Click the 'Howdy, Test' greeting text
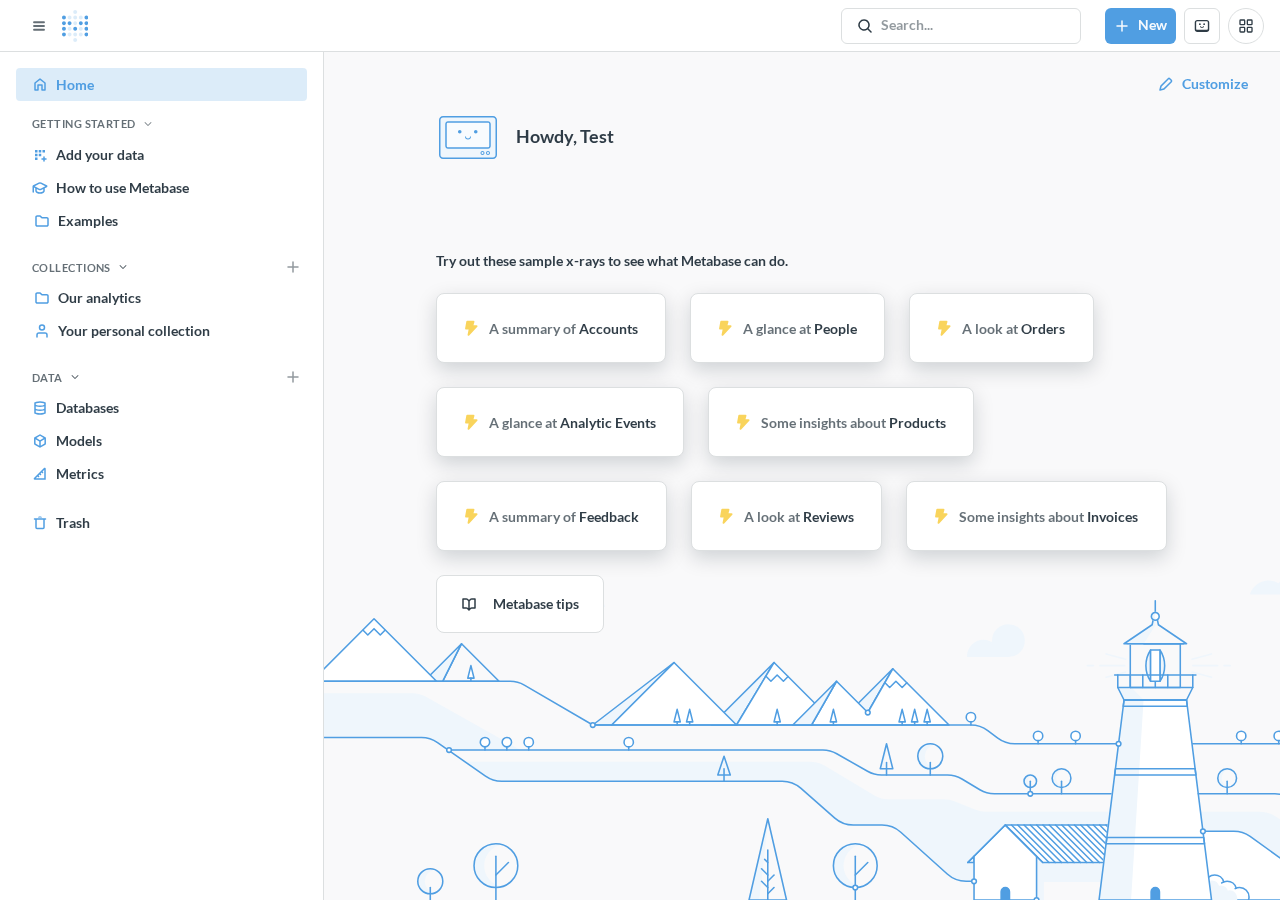The width and height of the screenshot is (1280, 900). tap(565, 137)
